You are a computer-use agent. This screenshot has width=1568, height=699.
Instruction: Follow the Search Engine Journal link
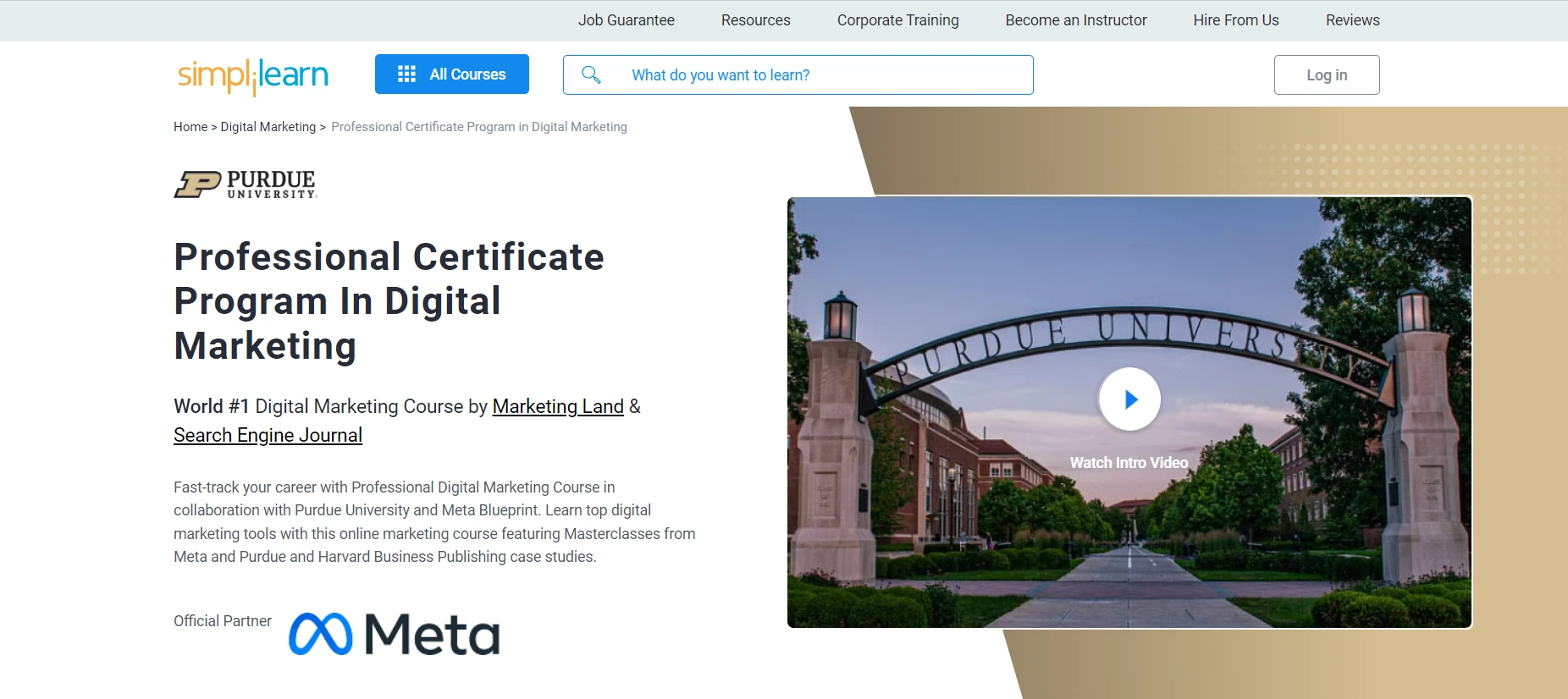coord(268,435)
